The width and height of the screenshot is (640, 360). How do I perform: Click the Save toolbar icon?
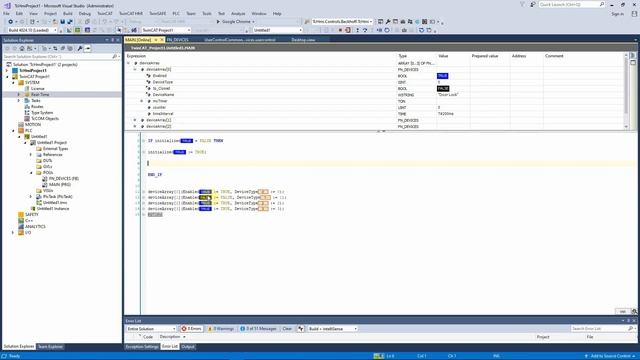62,22
